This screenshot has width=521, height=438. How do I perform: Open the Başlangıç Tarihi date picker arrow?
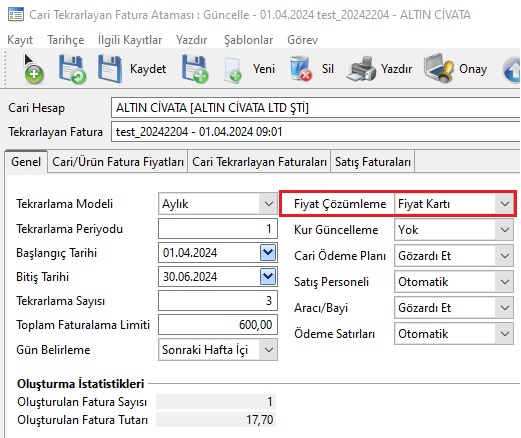click(x=268, y=253)
